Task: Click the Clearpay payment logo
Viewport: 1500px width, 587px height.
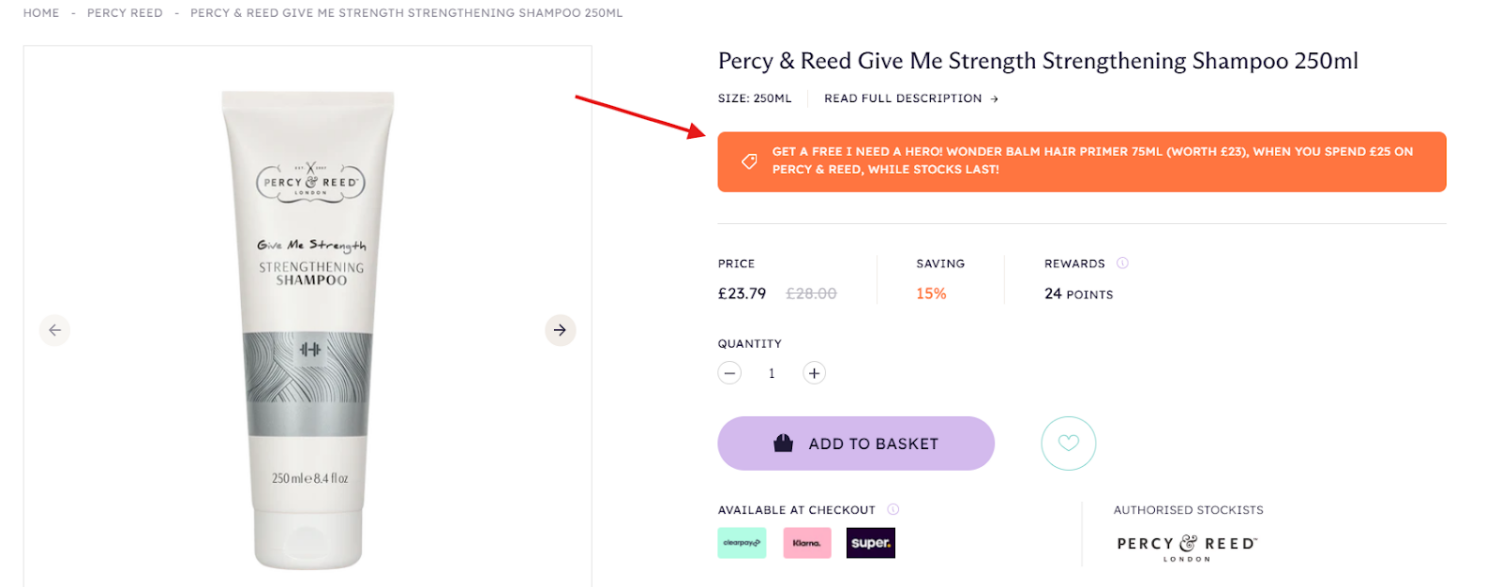Action: click(742, 543)
